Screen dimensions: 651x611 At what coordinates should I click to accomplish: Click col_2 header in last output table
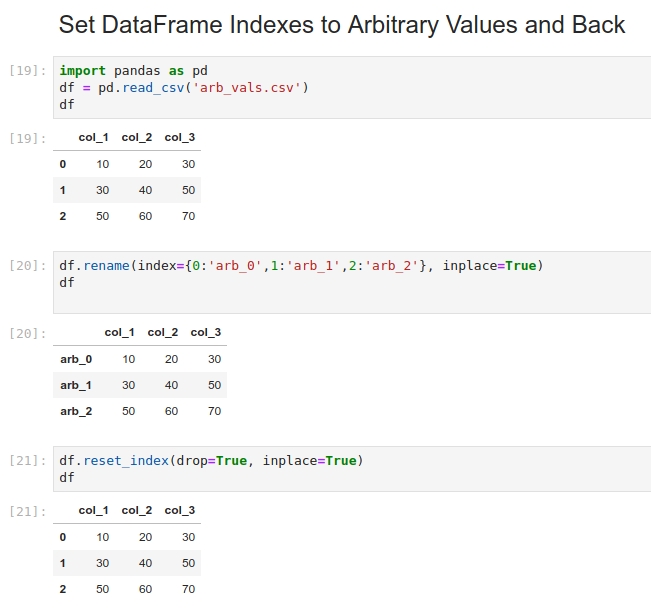point(137,511)
